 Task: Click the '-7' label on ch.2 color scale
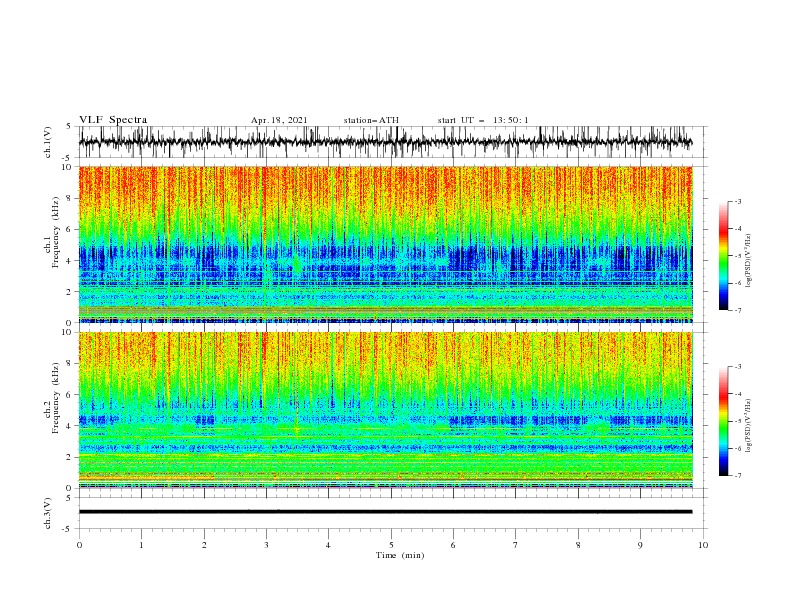coord(737,476)
